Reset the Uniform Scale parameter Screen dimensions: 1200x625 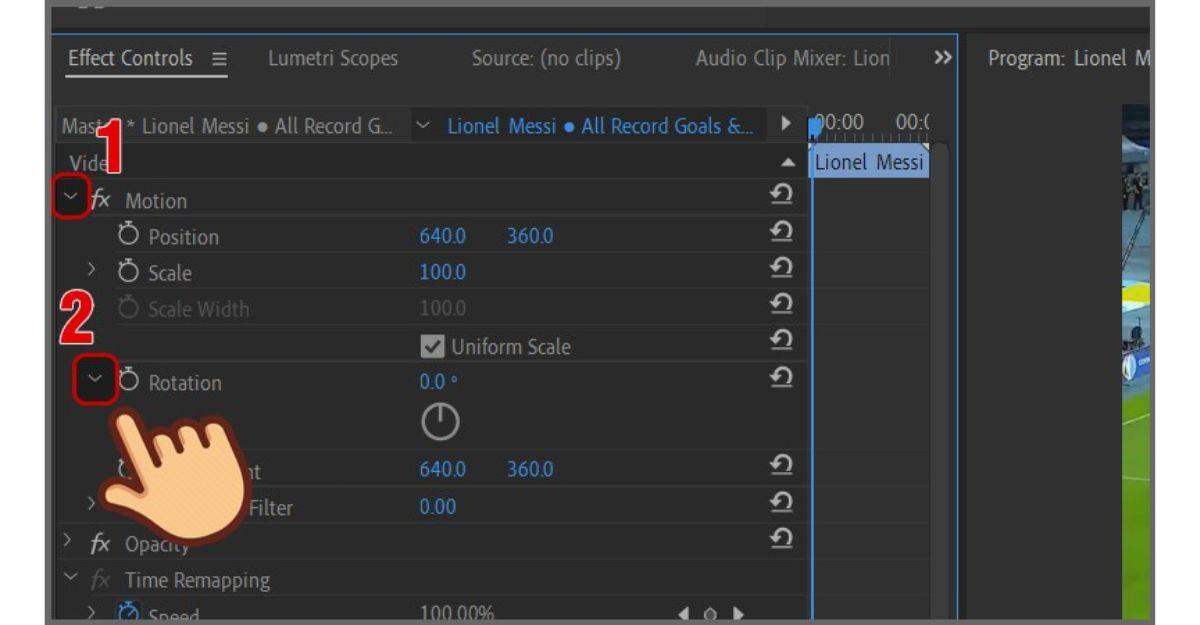click(x=782, y=341)
